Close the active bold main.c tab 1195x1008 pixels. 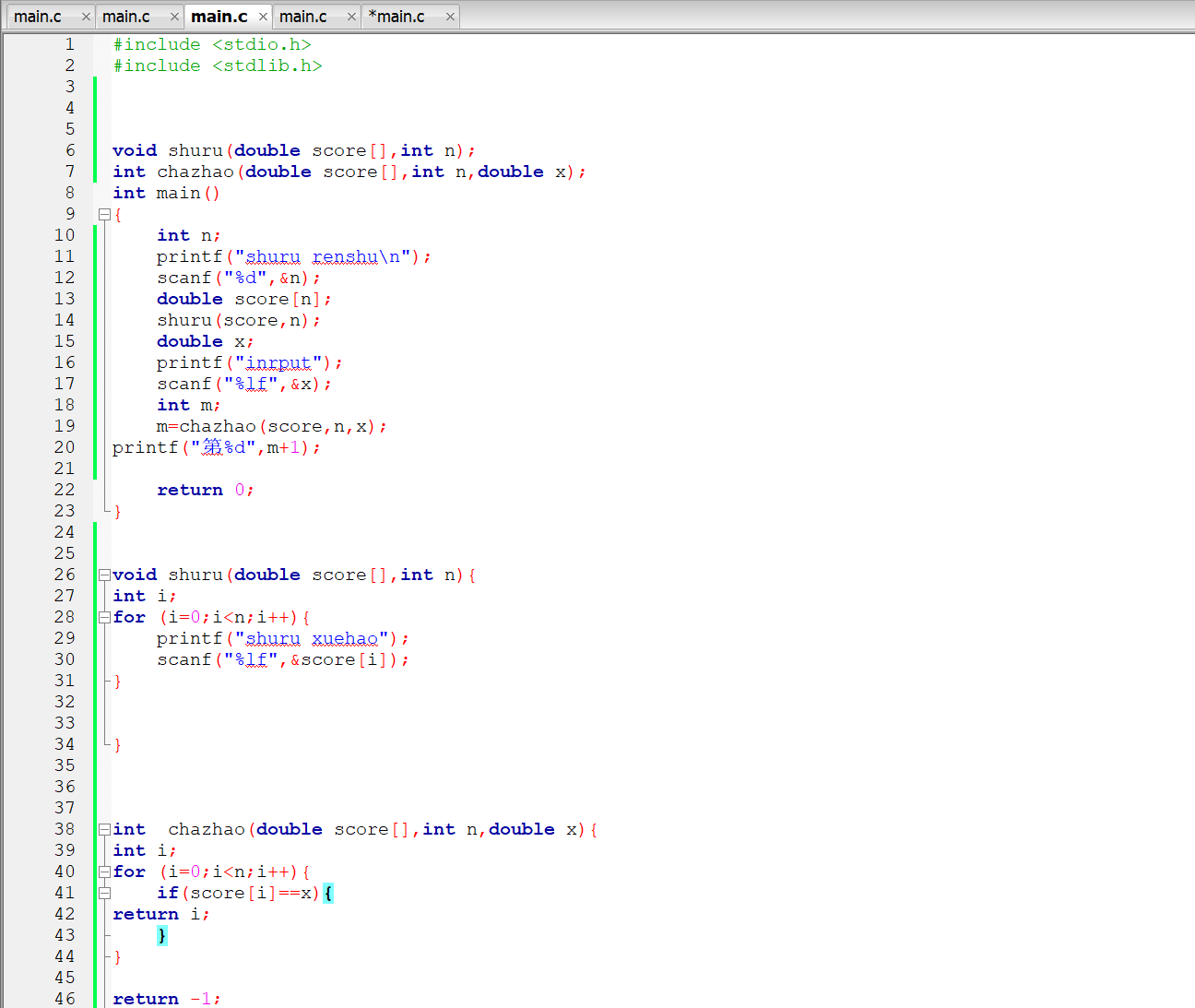(x=263, y=17)
